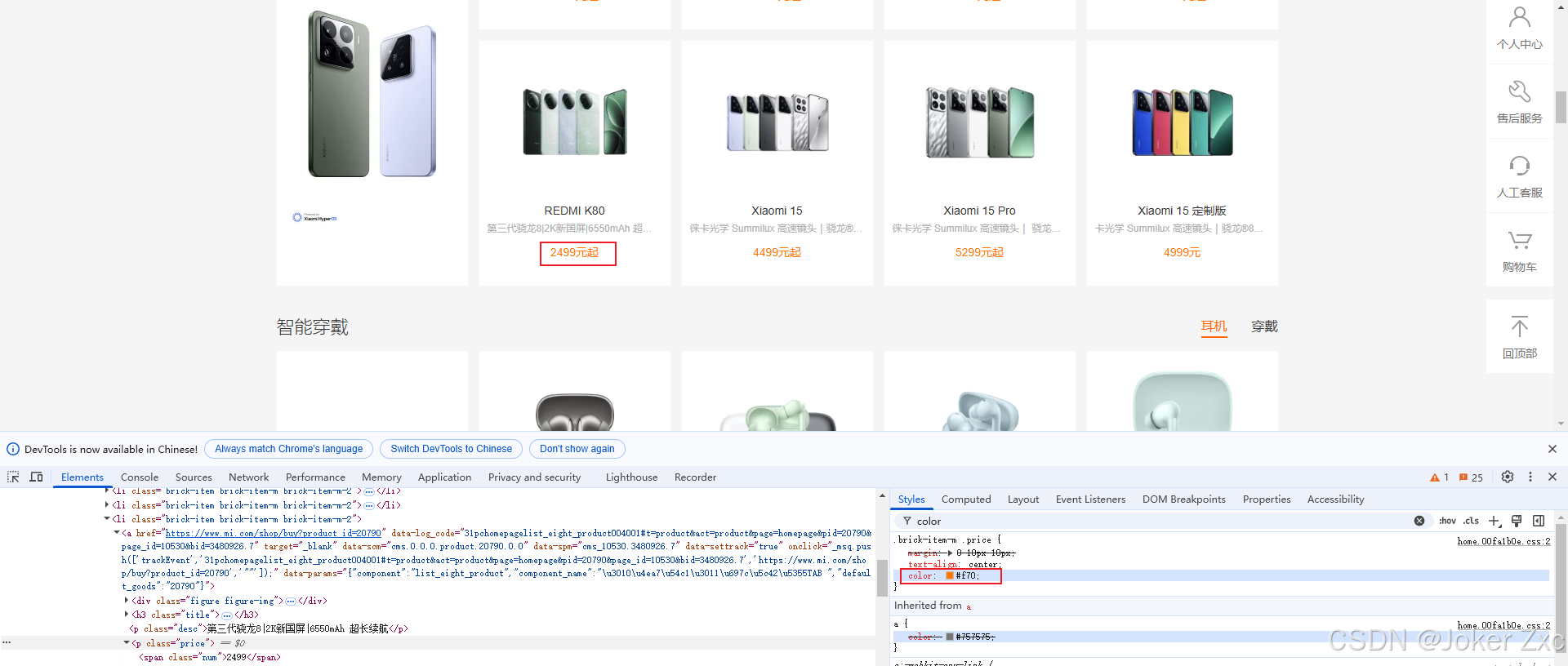Select the 耳机 category tab
1568x666 pixels.
tap(1214, 326)
